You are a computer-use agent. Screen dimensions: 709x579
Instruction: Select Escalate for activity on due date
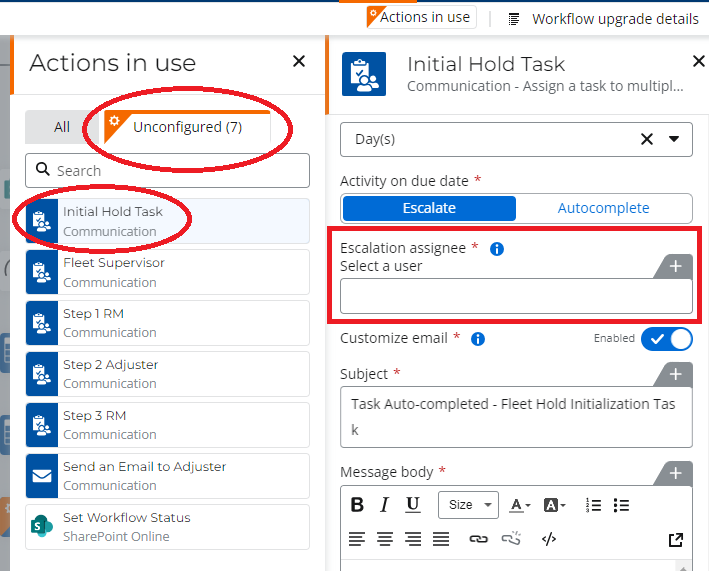pos(429,208)
